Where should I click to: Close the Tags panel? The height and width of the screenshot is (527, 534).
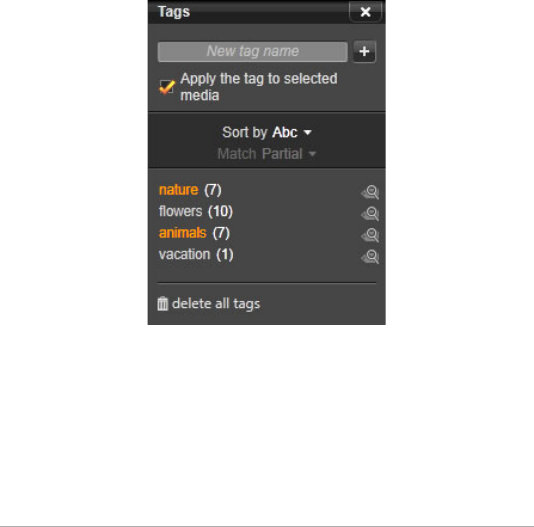tap(365, 12)
